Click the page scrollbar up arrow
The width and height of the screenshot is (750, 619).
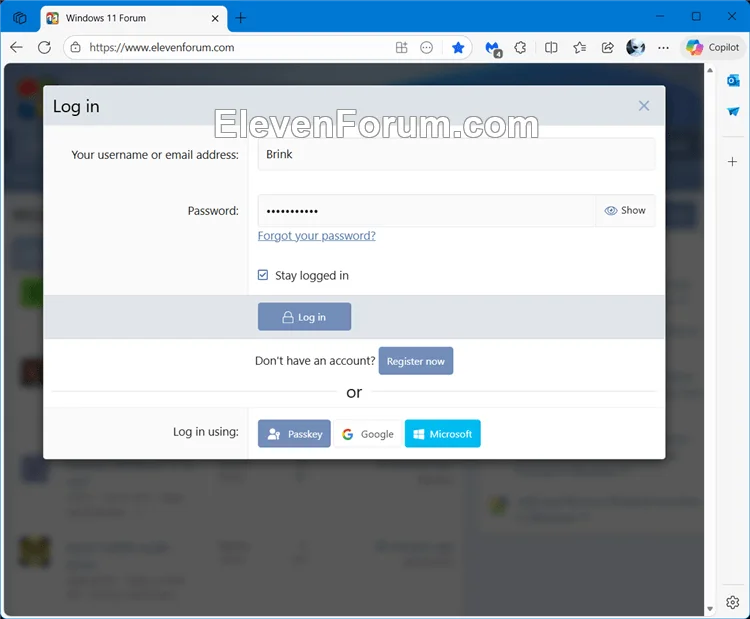pos(710,70)
